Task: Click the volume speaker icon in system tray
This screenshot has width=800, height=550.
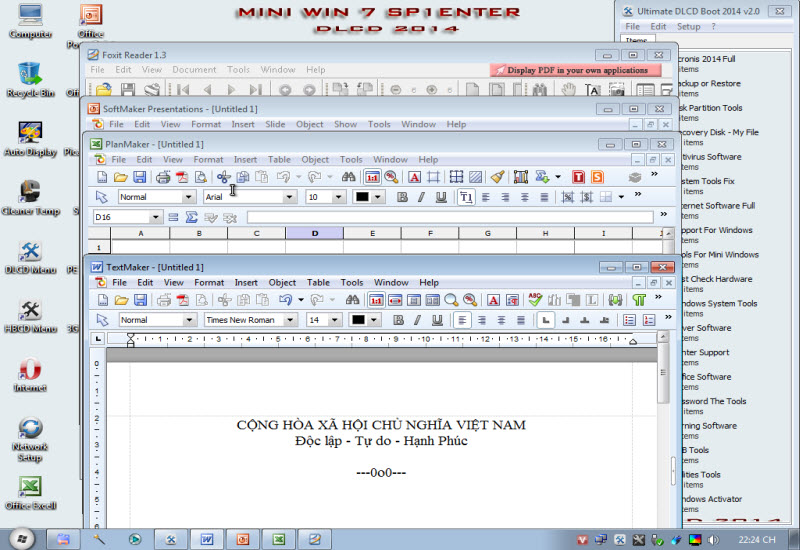Action: click(713, 539)
